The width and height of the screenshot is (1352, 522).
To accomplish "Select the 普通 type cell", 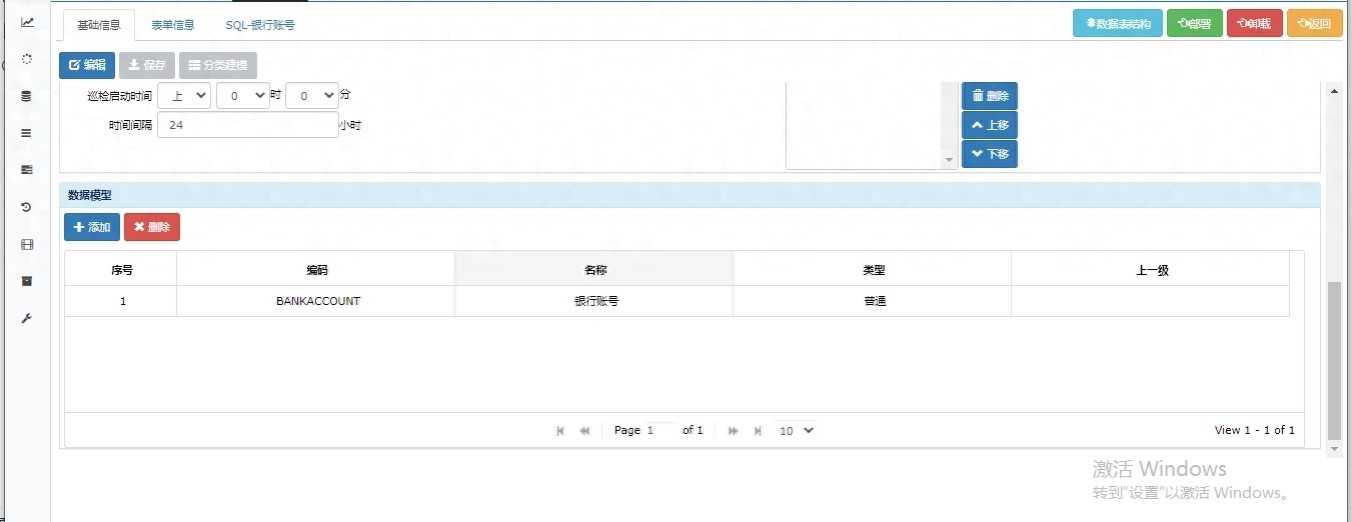I will coord(873,301).
